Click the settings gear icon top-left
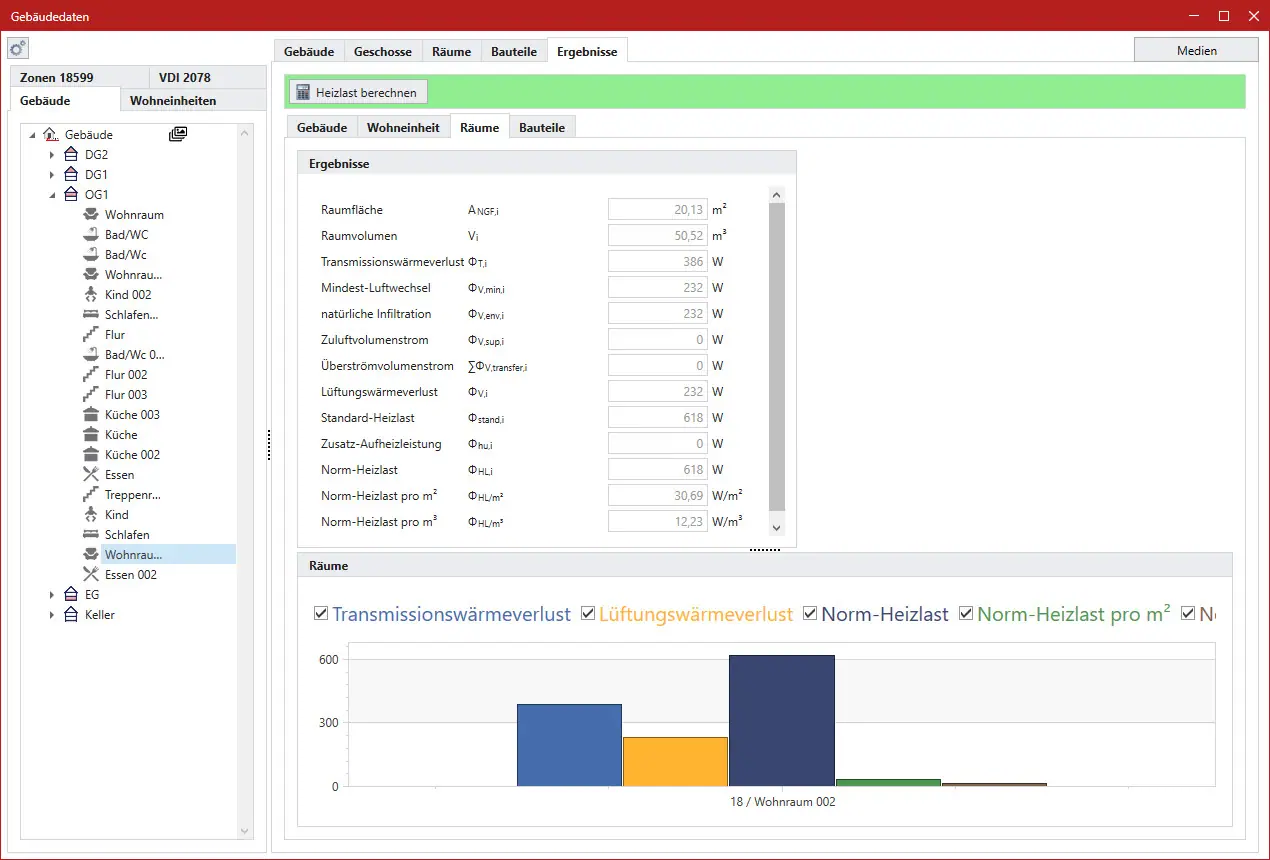This screenshot has height=860, width=1270. pos(18,49)
